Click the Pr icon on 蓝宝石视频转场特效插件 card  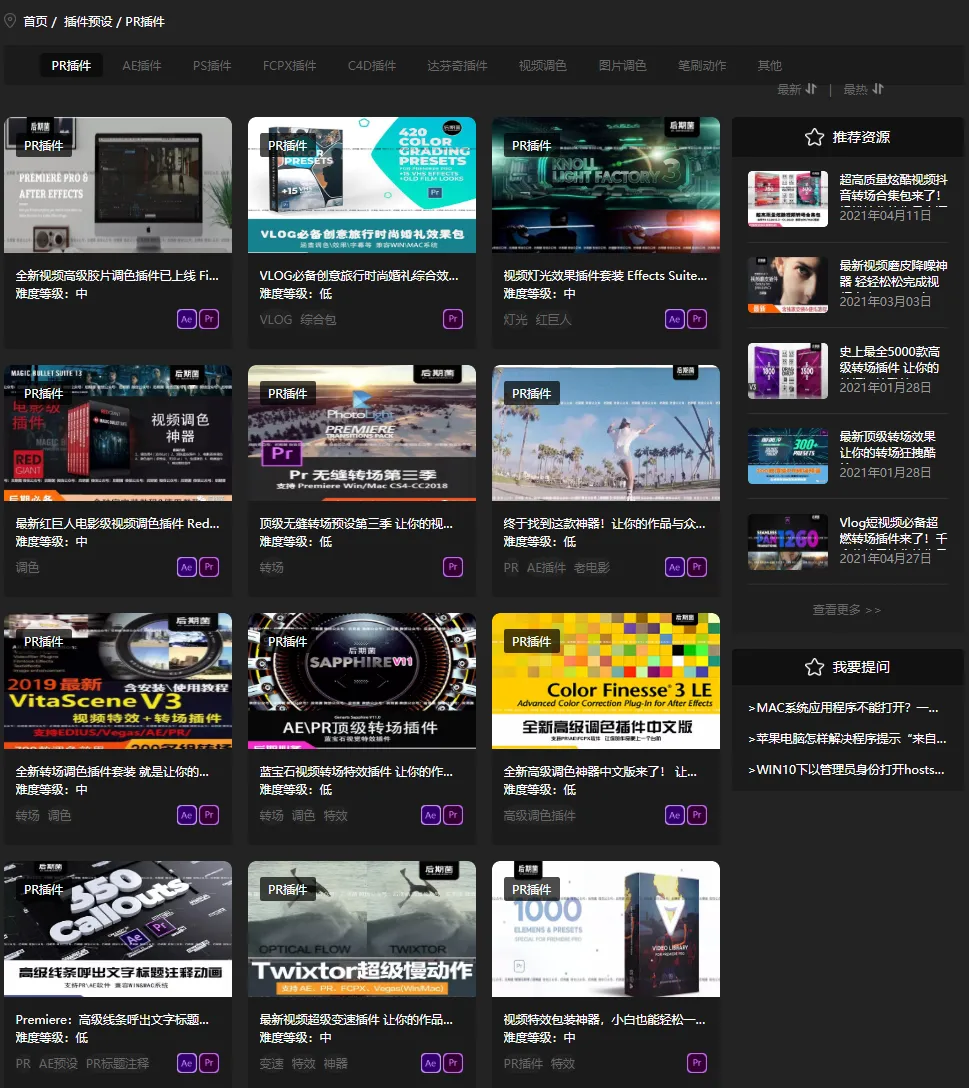tap(453, 815)
